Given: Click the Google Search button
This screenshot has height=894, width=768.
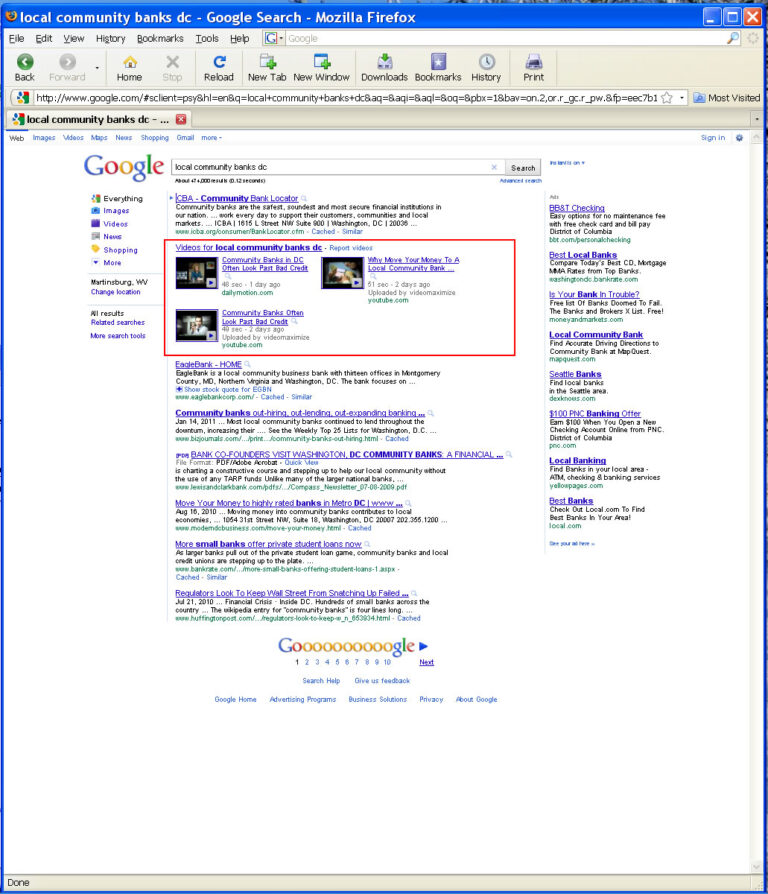Looking at the screenshot, I should coord(523,168).
